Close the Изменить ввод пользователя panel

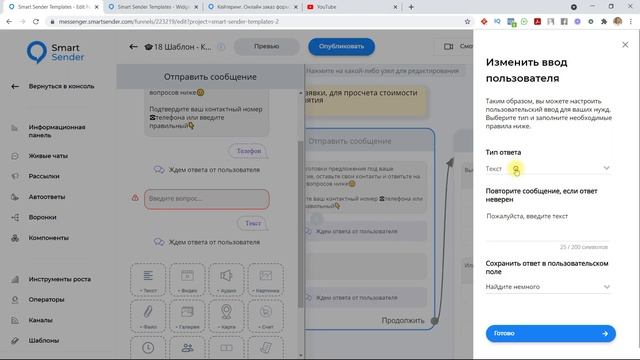click(x=625, y=44)
